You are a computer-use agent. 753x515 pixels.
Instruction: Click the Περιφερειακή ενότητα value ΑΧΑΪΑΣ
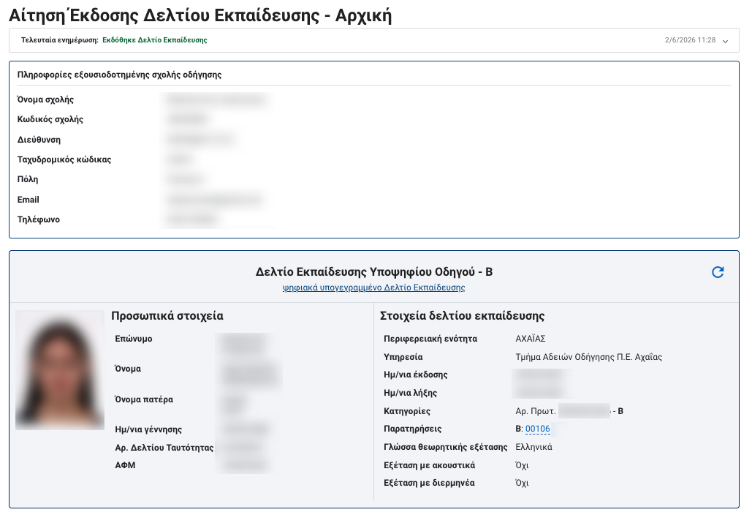point(530,339)
